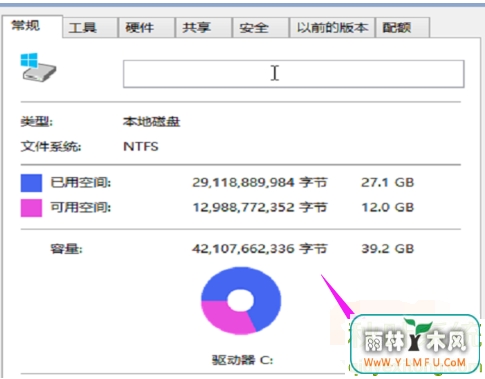
Task: Click the Windows drive icon
Action: click(38, 68)
